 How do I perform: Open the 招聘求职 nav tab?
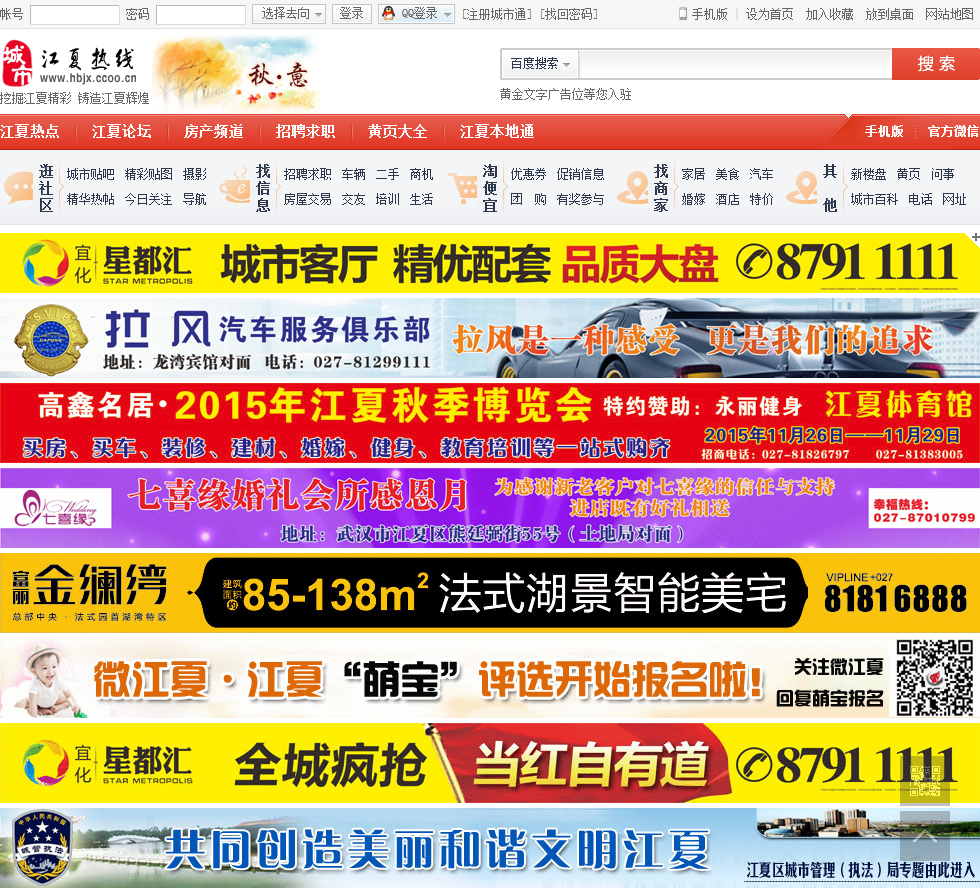coord(306,131)
